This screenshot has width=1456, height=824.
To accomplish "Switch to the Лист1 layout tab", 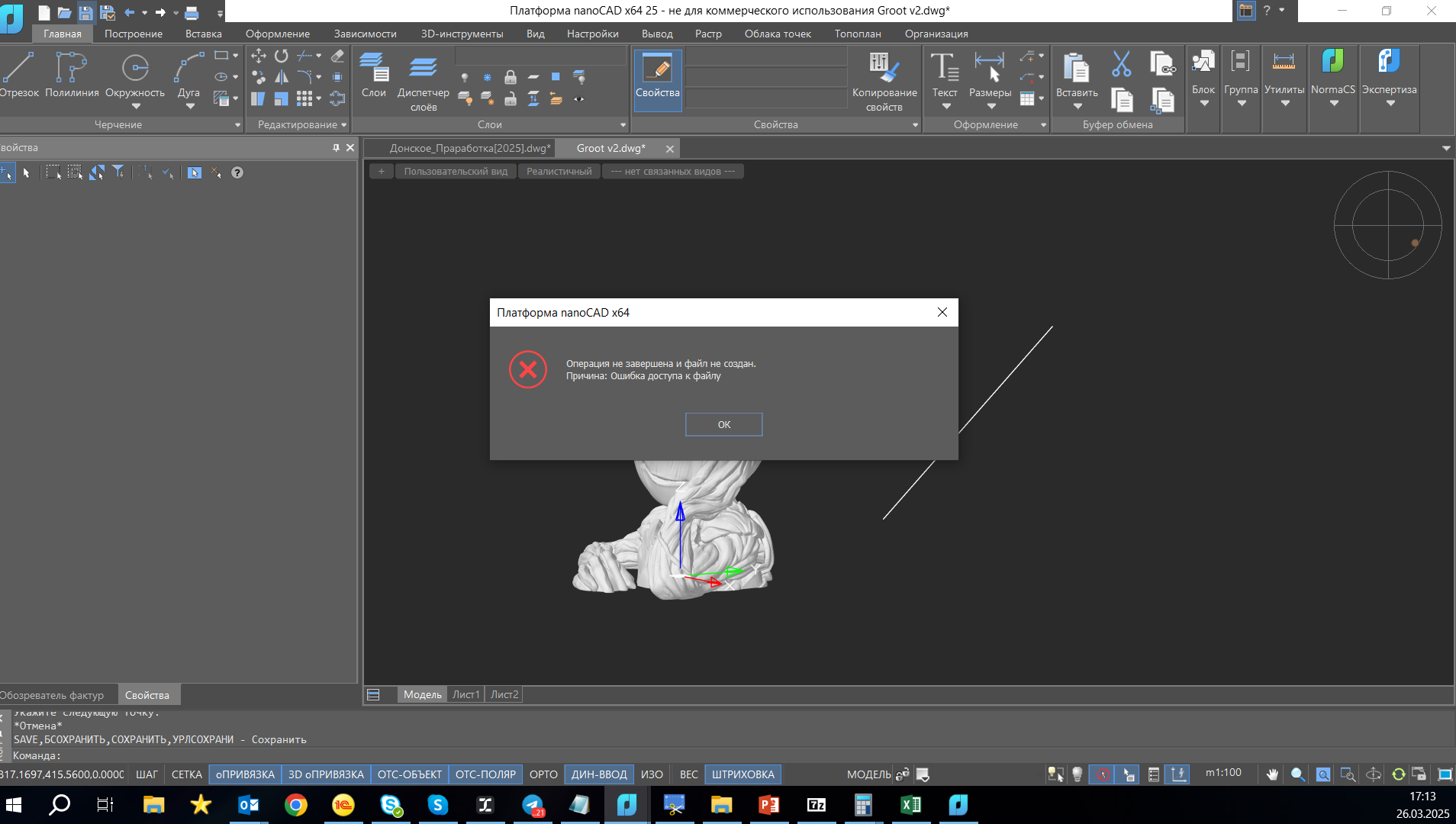I will pyautogui.click(x=465, y=694).
